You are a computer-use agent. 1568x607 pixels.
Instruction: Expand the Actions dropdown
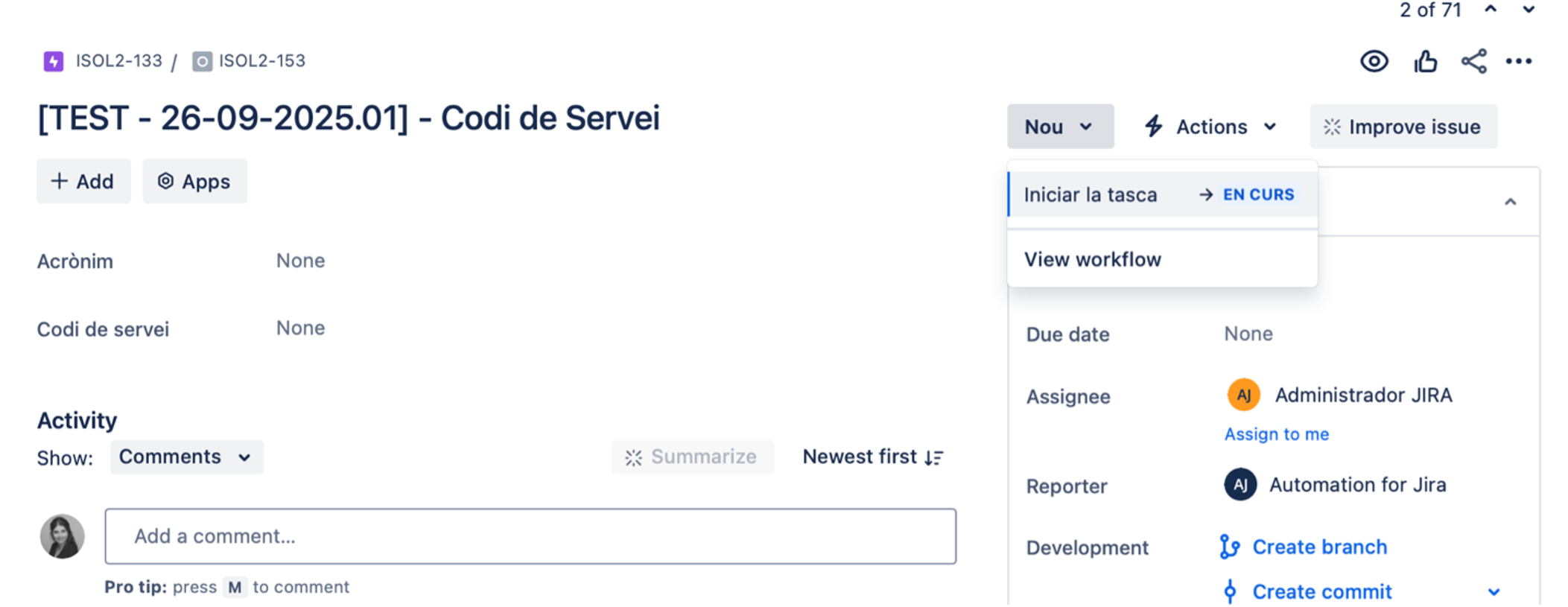tap(1211, 127)
